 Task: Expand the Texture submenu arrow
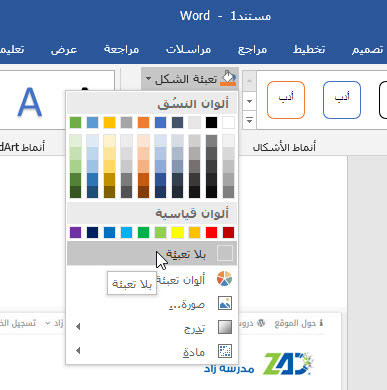click(78, 351)
